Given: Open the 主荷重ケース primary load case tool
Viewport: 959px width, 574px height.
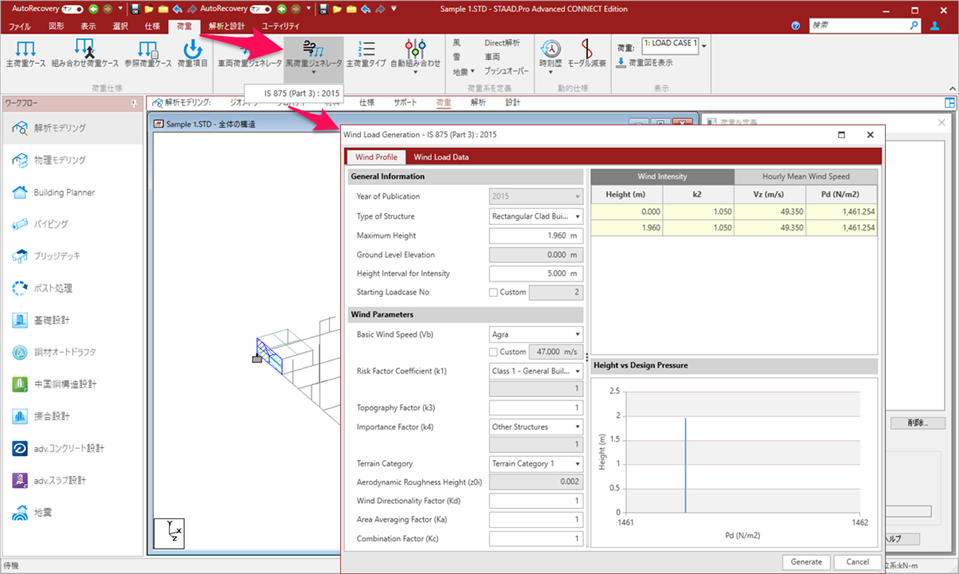Looking at the screenshot, I should point(26,53).
